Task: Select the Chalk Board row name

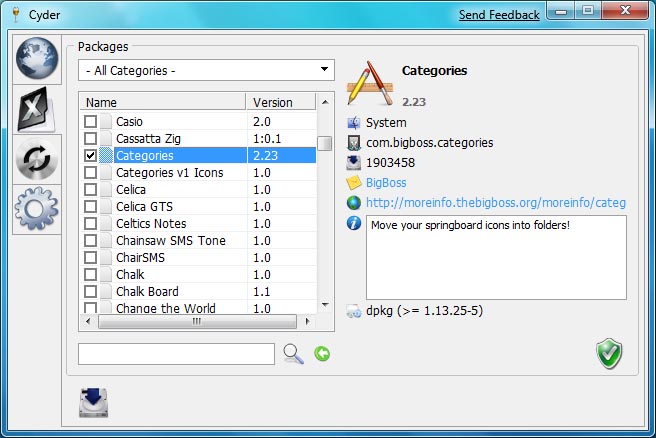Action: 147,292
